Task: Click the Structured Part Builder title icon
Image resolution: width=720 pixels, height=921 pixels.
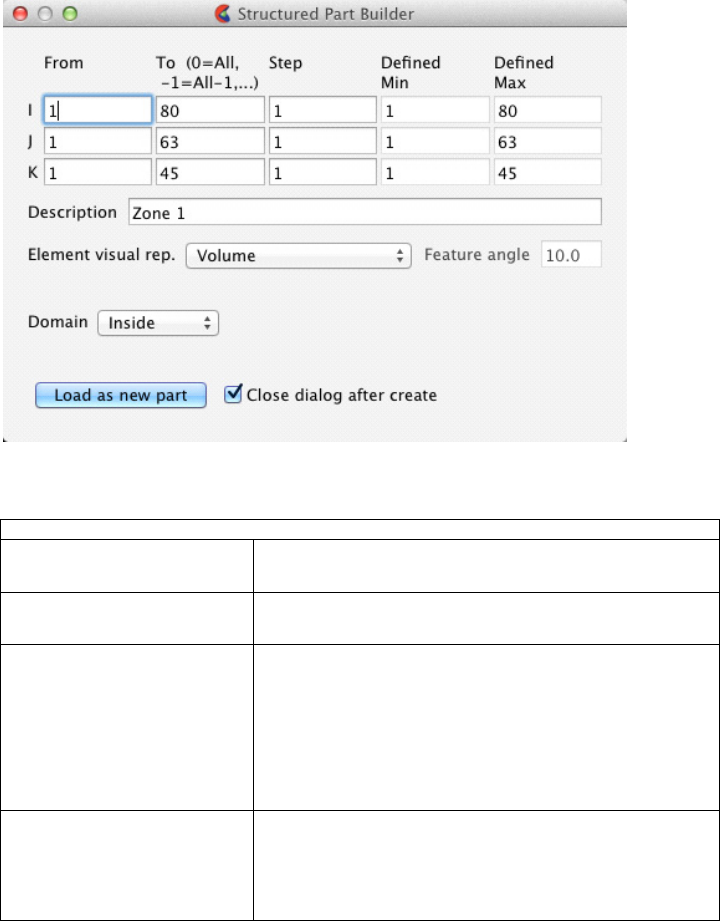Action: point(222,15)
